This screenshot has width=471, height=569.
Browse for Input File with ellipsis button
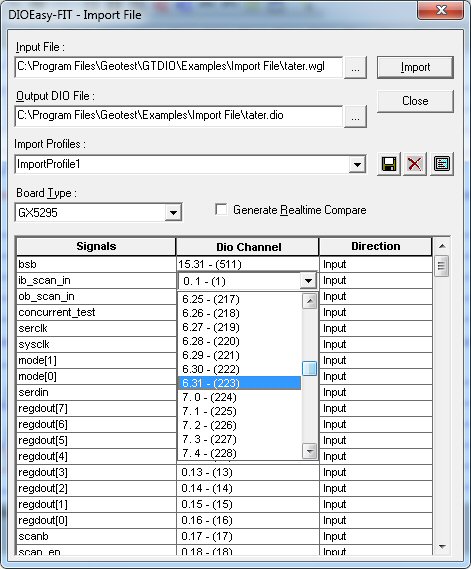pos(355,67)
